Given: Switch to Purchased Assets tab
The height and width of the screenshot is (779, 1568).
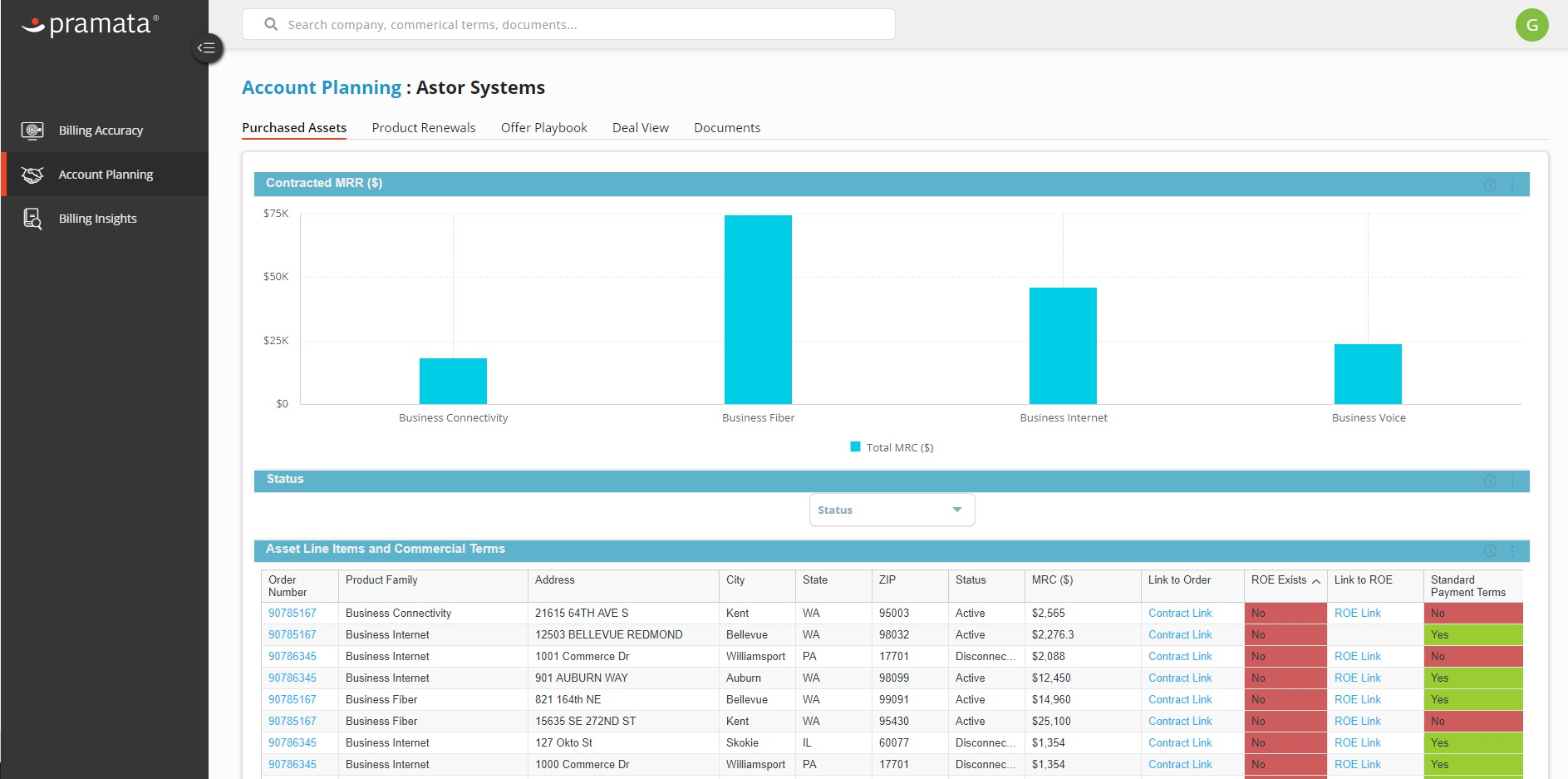Looking at the screenshot, I should click(294, 127).
